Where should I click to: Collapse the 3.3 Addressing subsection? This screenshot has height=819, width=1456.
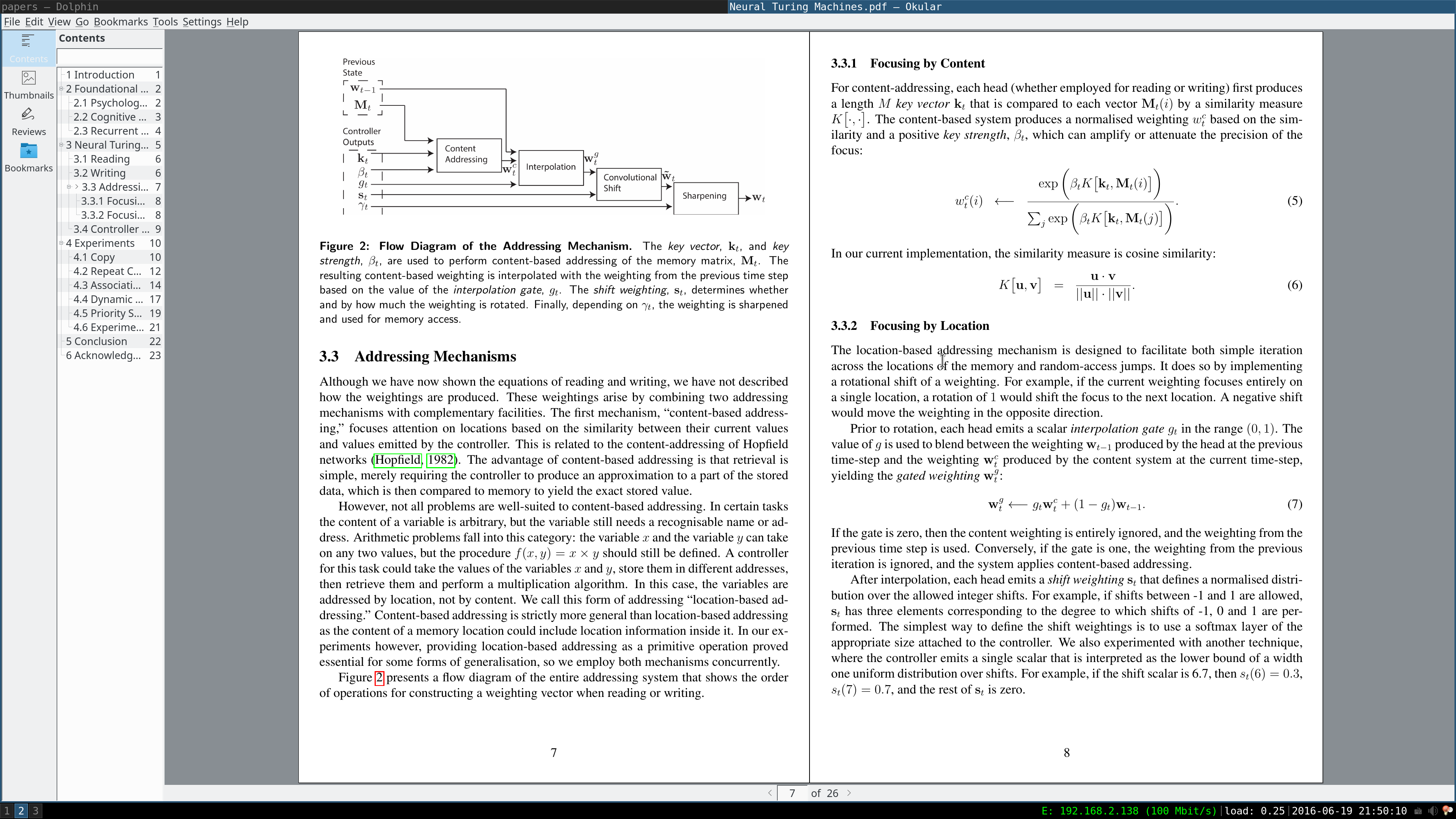pos(69,187)
